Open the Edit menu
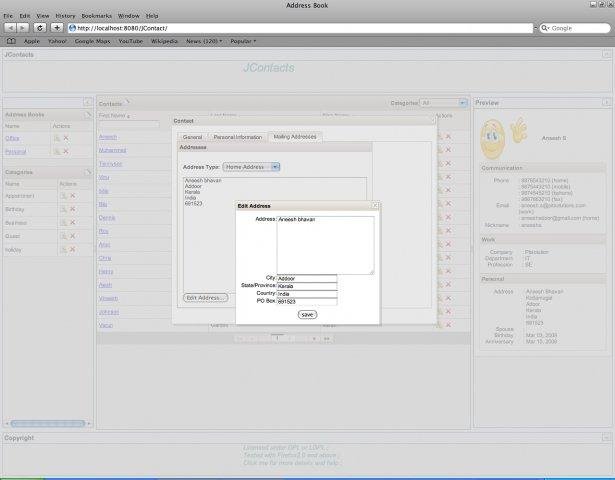This screenshot has height=480, width=615. tap(25, 16)
